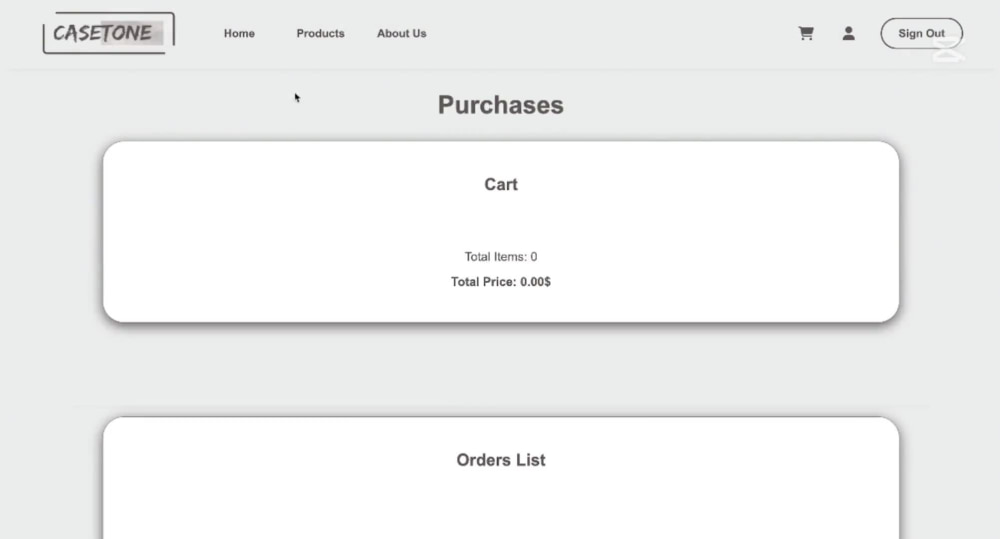The width and height of the screenshot is (1000, 539).
Task: Select the 'Total Items: 0' text
Action: (x=501, y=256)
